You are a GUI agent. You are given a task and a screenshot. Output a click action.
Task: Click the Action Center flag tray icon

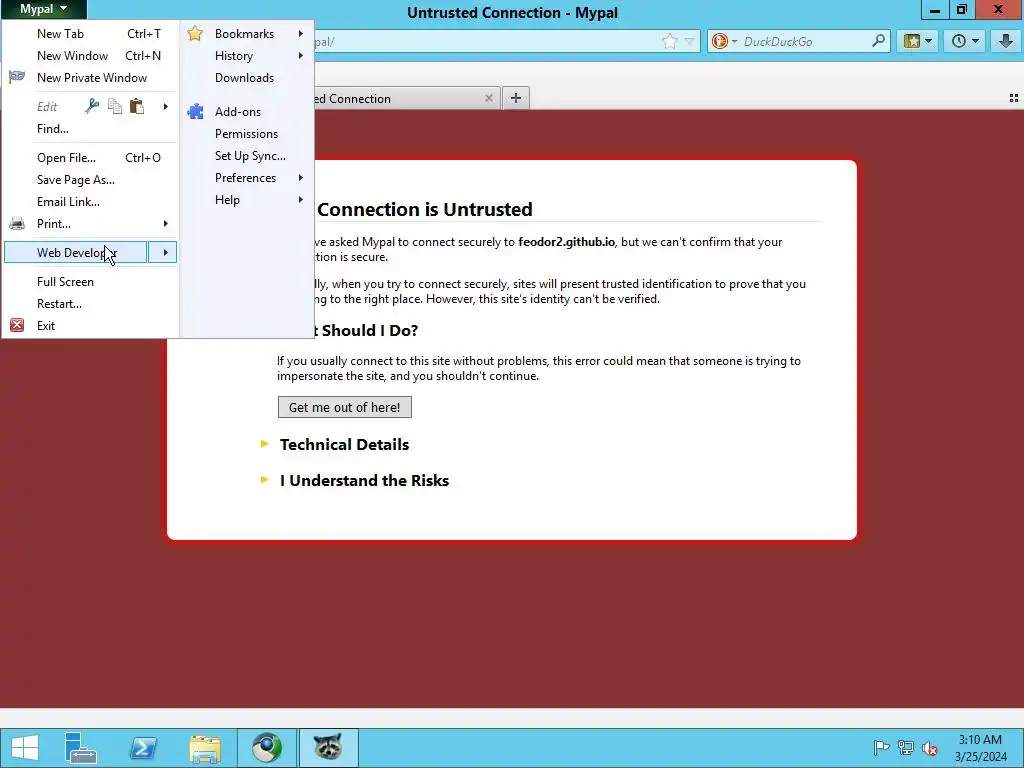tap(881, 748)
